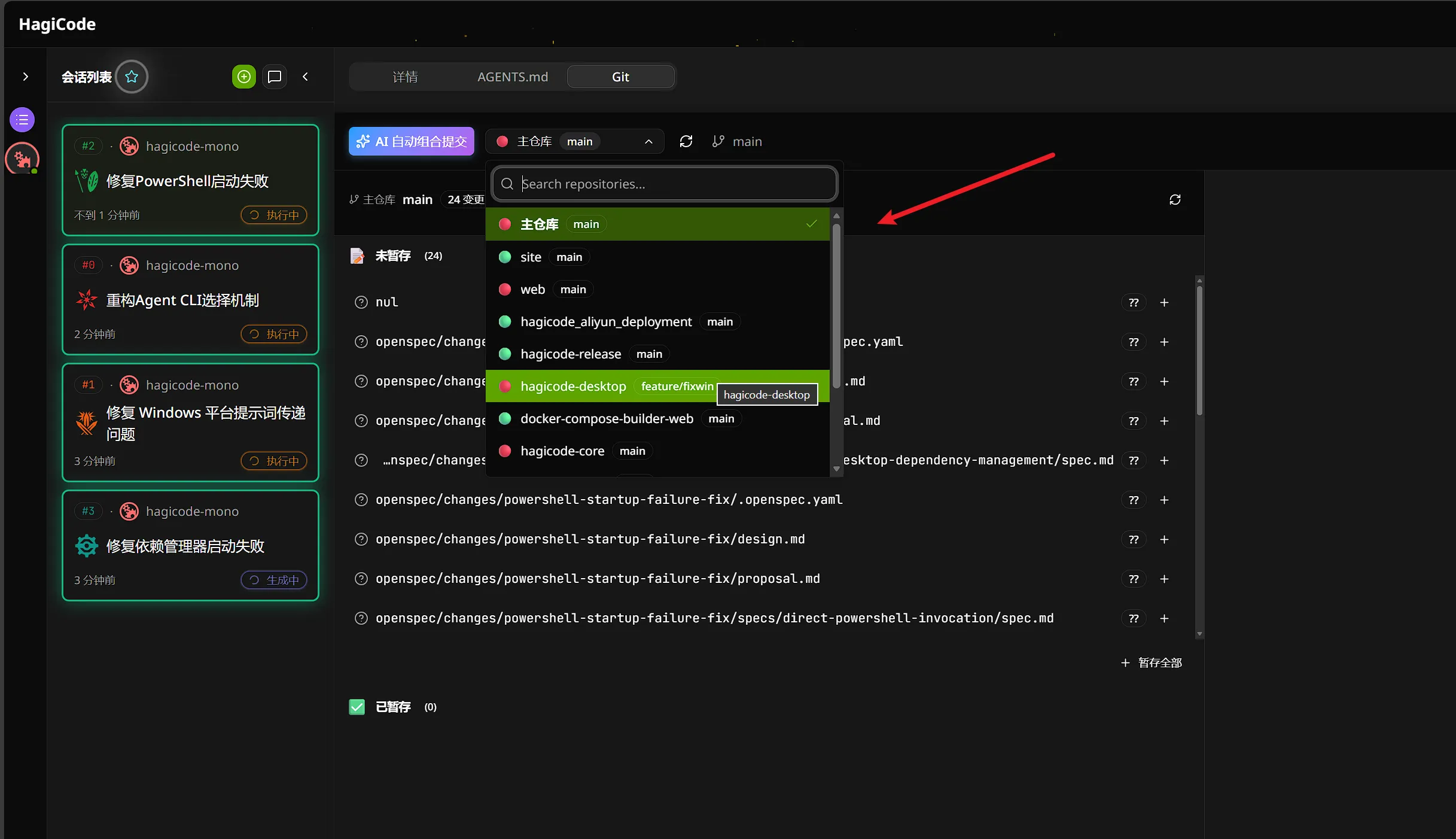The height and width of the screenshot is (839, 1456).
Task: Click the AI 自动组合提交 button
Action: [412, 141]
